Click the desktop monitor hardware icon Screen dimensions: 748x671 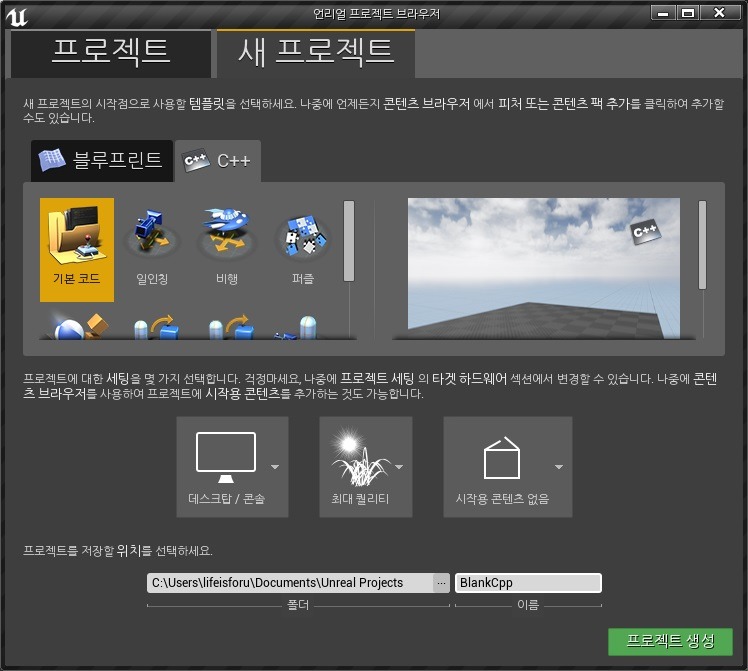226,457
